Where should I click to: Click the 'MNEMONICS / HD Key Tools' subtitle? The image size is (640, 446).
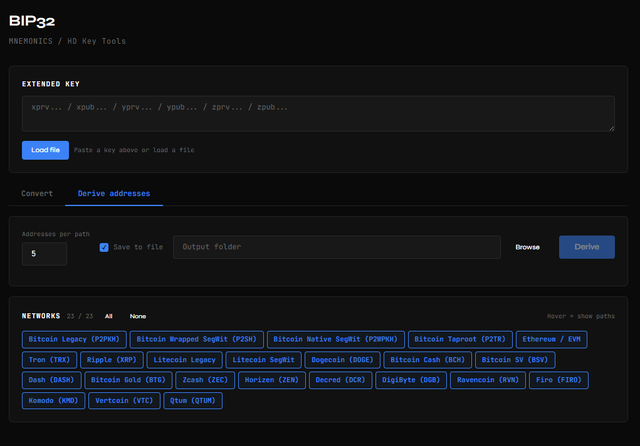[67, 41]
